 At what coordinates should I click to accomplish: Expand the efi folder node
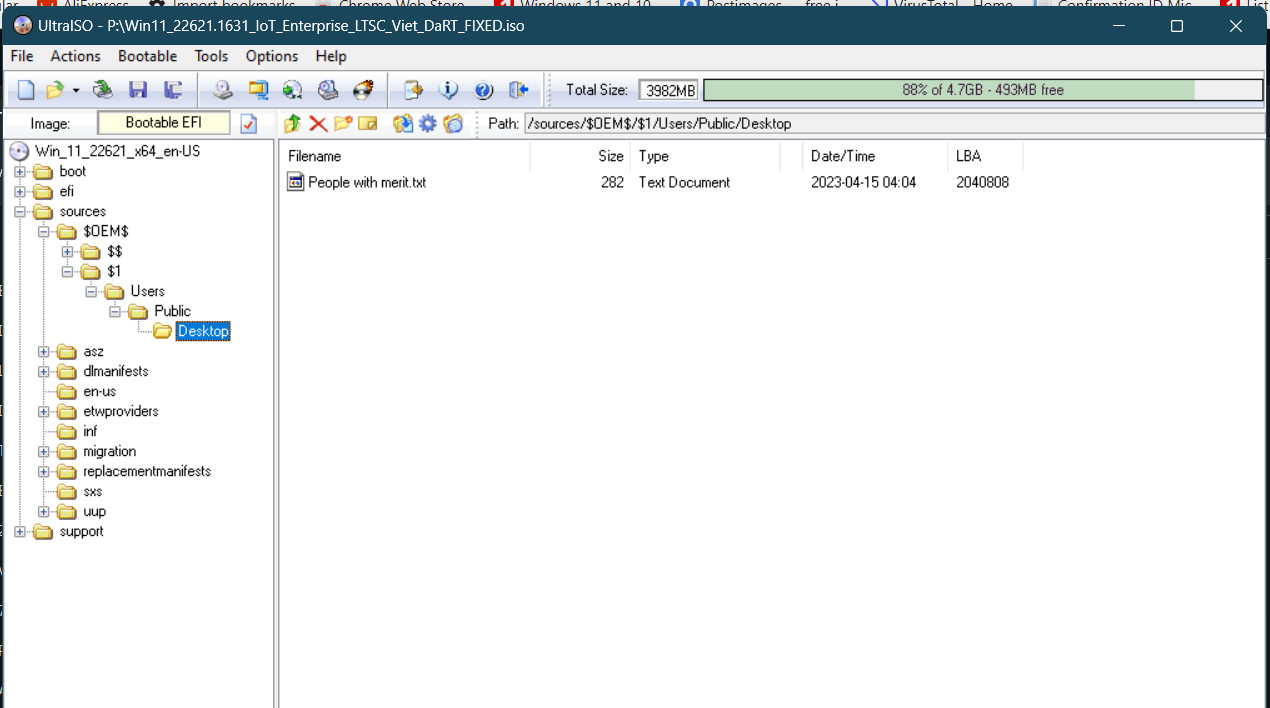(x=19, y=191)
